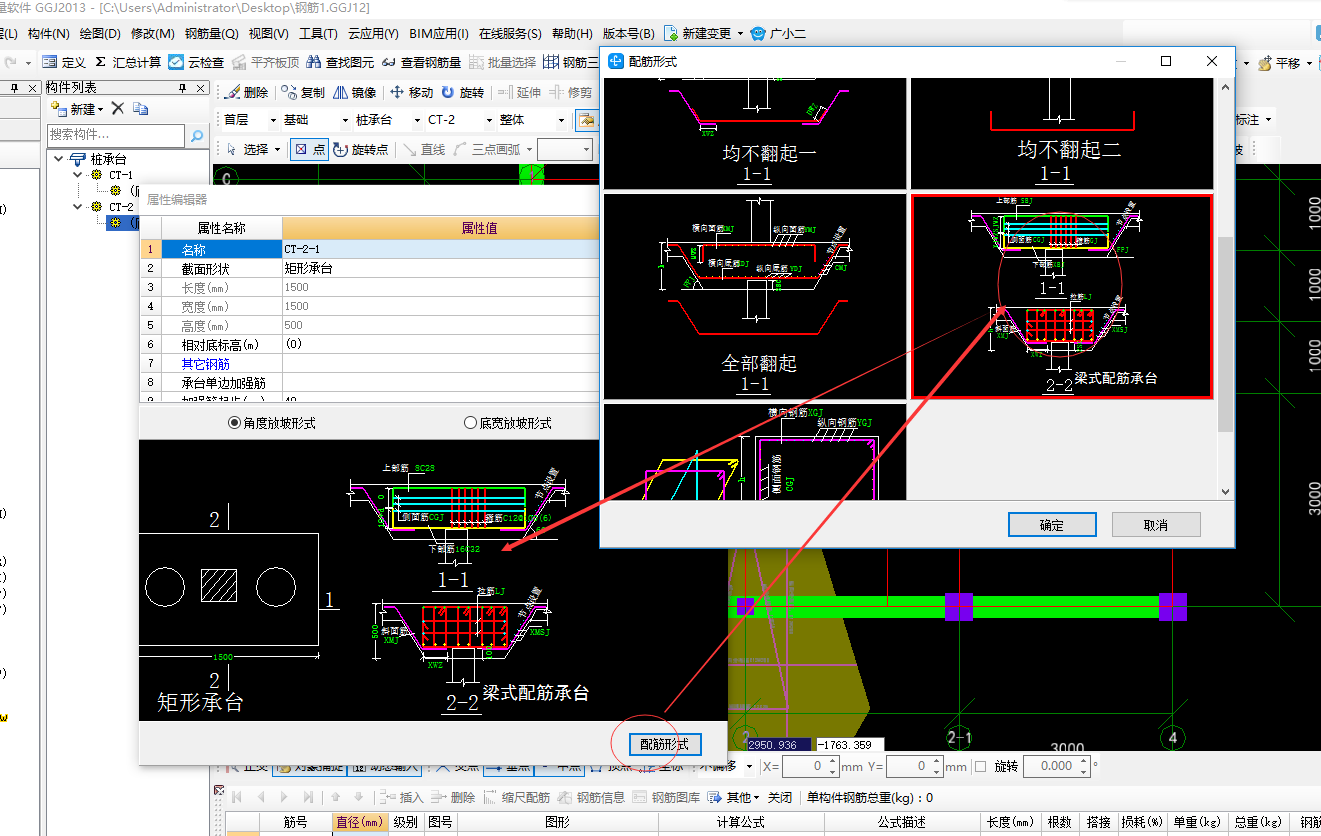Viewport: 1321px width, 836px height.
Task: Click 查找图元 find element tool
Action: [x=340, y=62]
